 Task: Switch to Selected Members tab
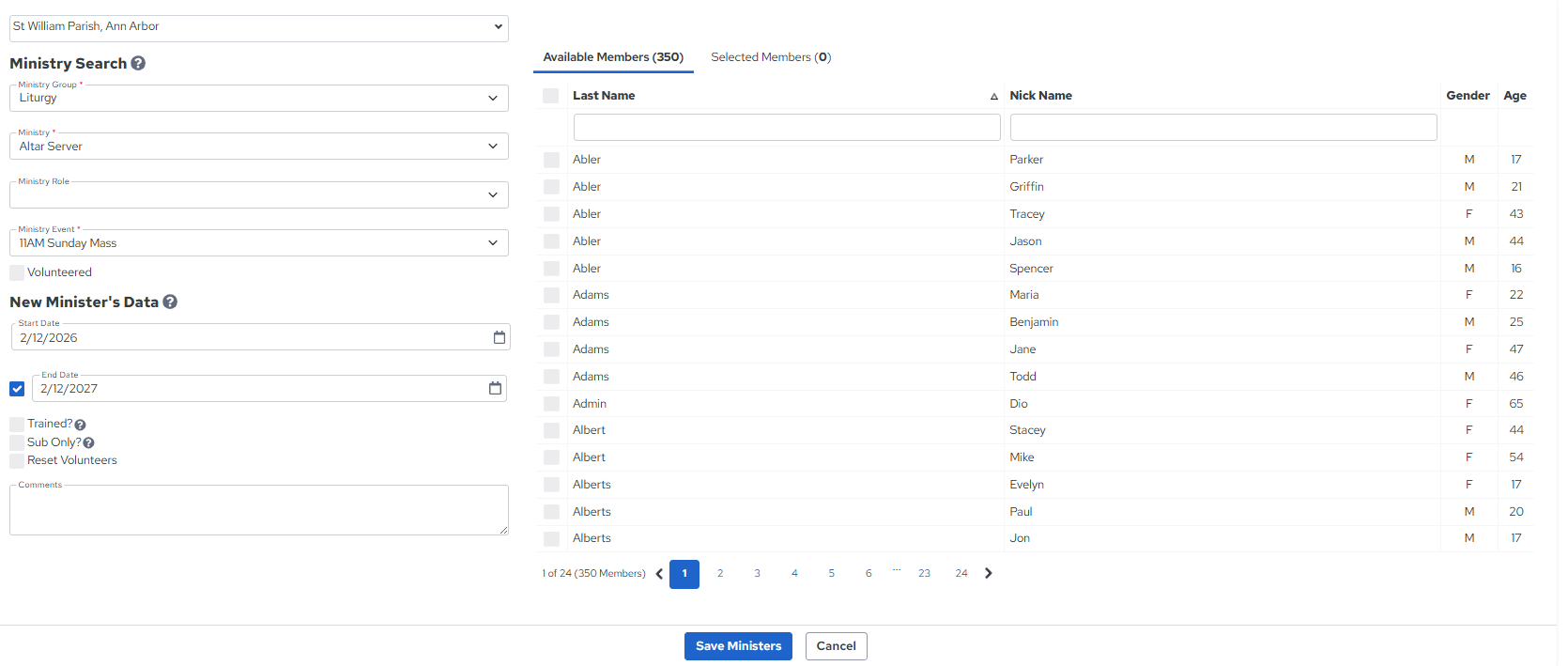click(x=771, y=57)
